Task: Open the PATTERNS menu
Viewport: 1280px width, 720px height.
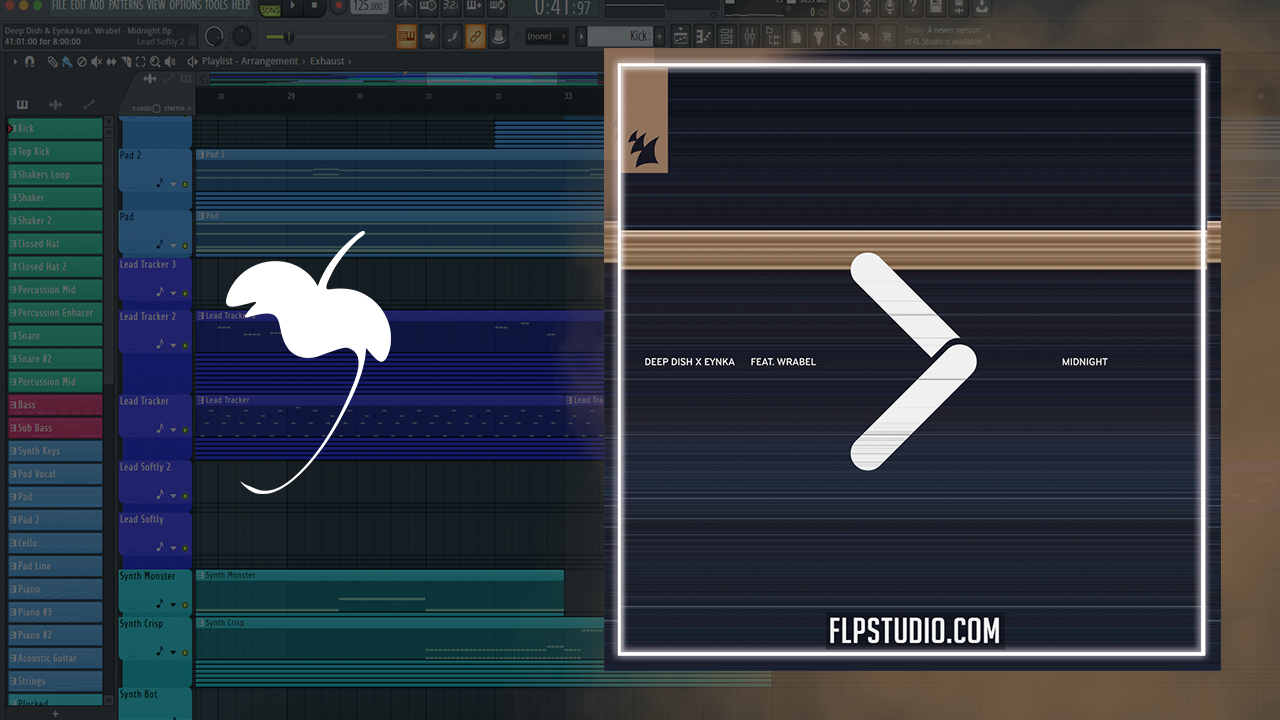Action: [125, 5]
